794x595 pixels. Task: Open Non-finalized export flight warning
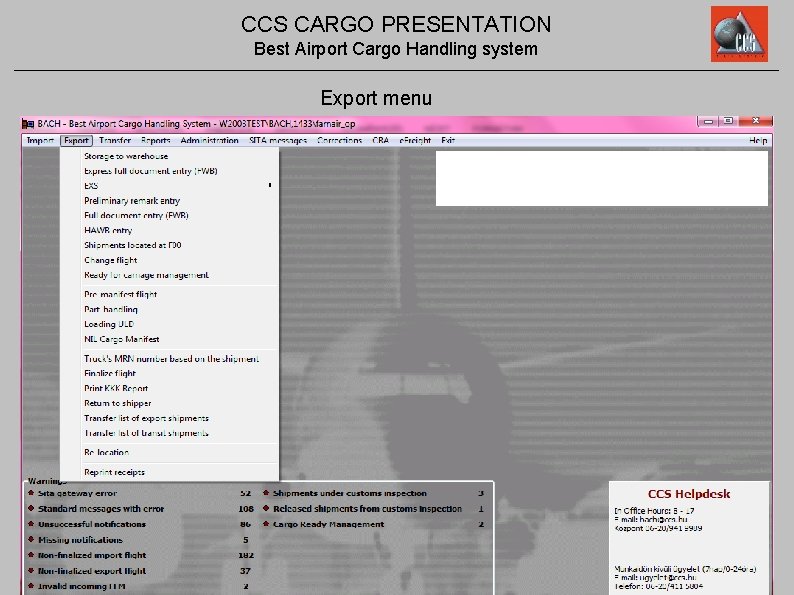tap(92, 571)
